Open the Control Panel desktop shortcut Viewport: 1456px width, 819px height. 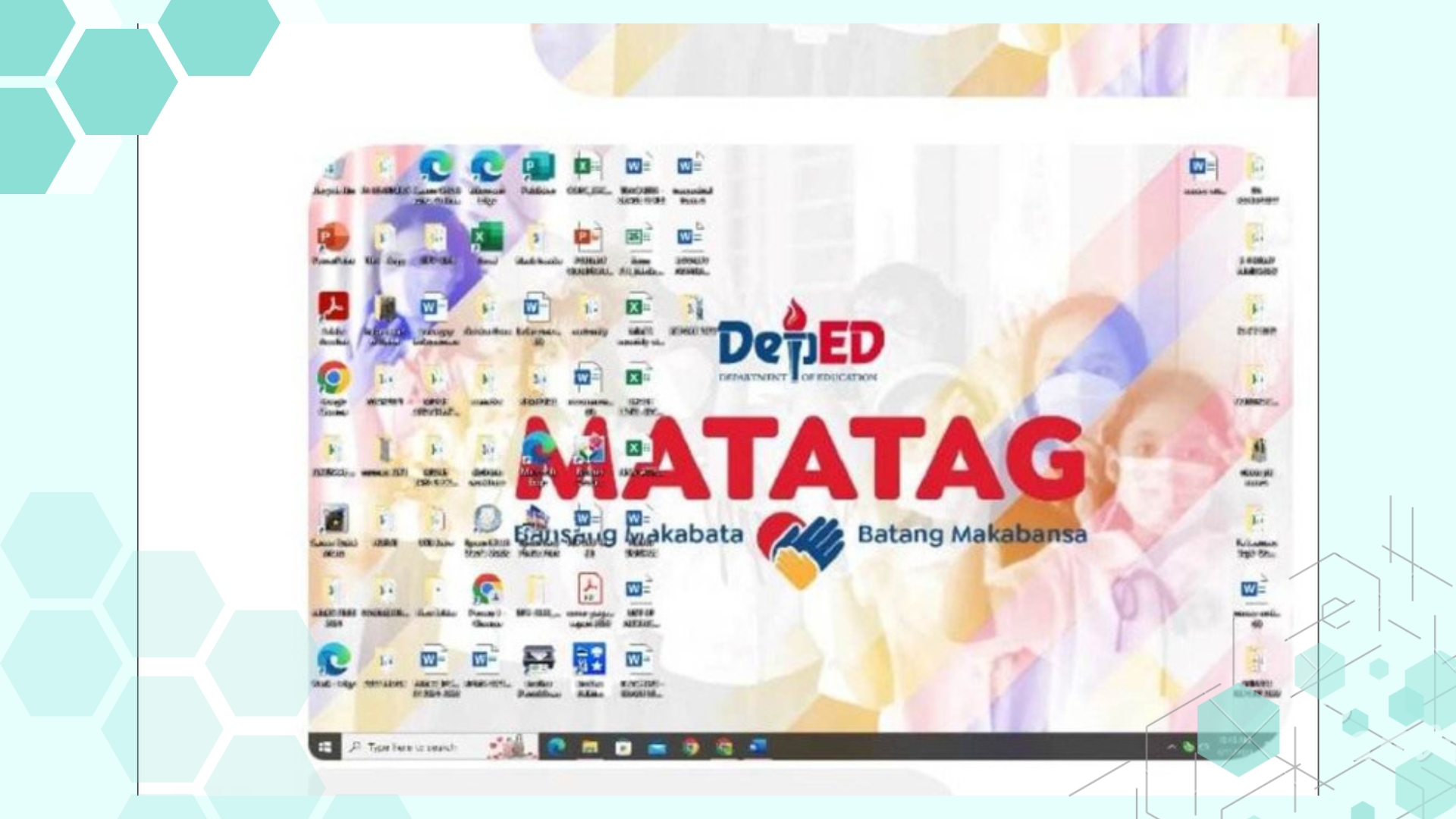[x=589, y=660]
